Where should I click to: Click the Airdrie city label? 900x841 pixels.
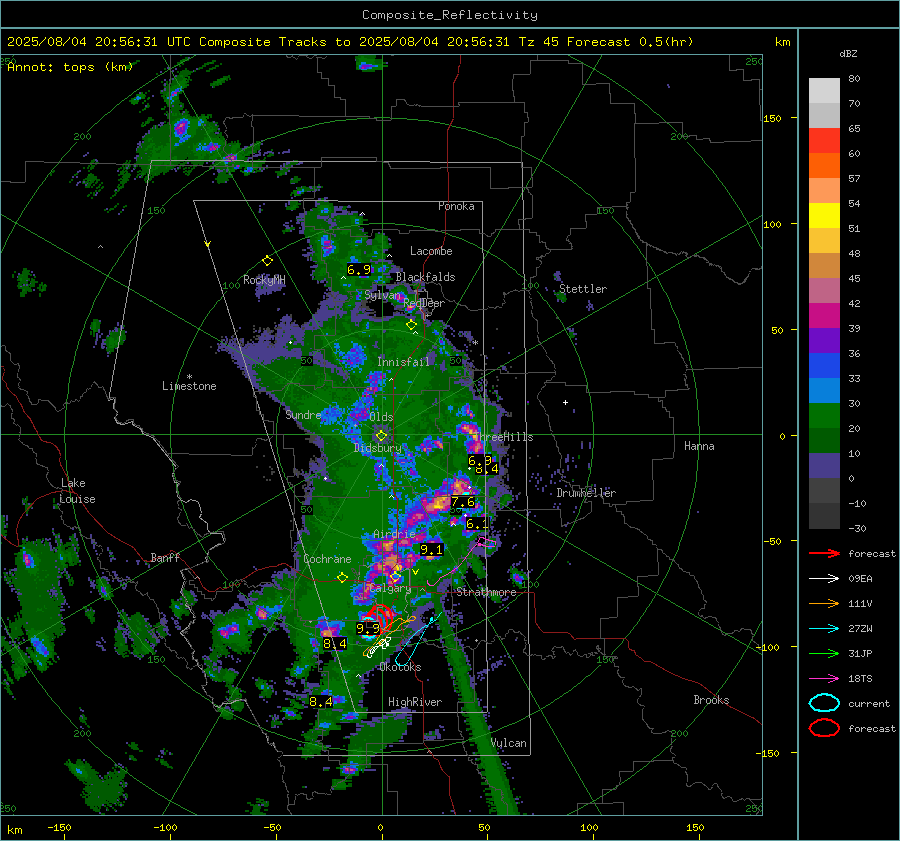(394, 534)
